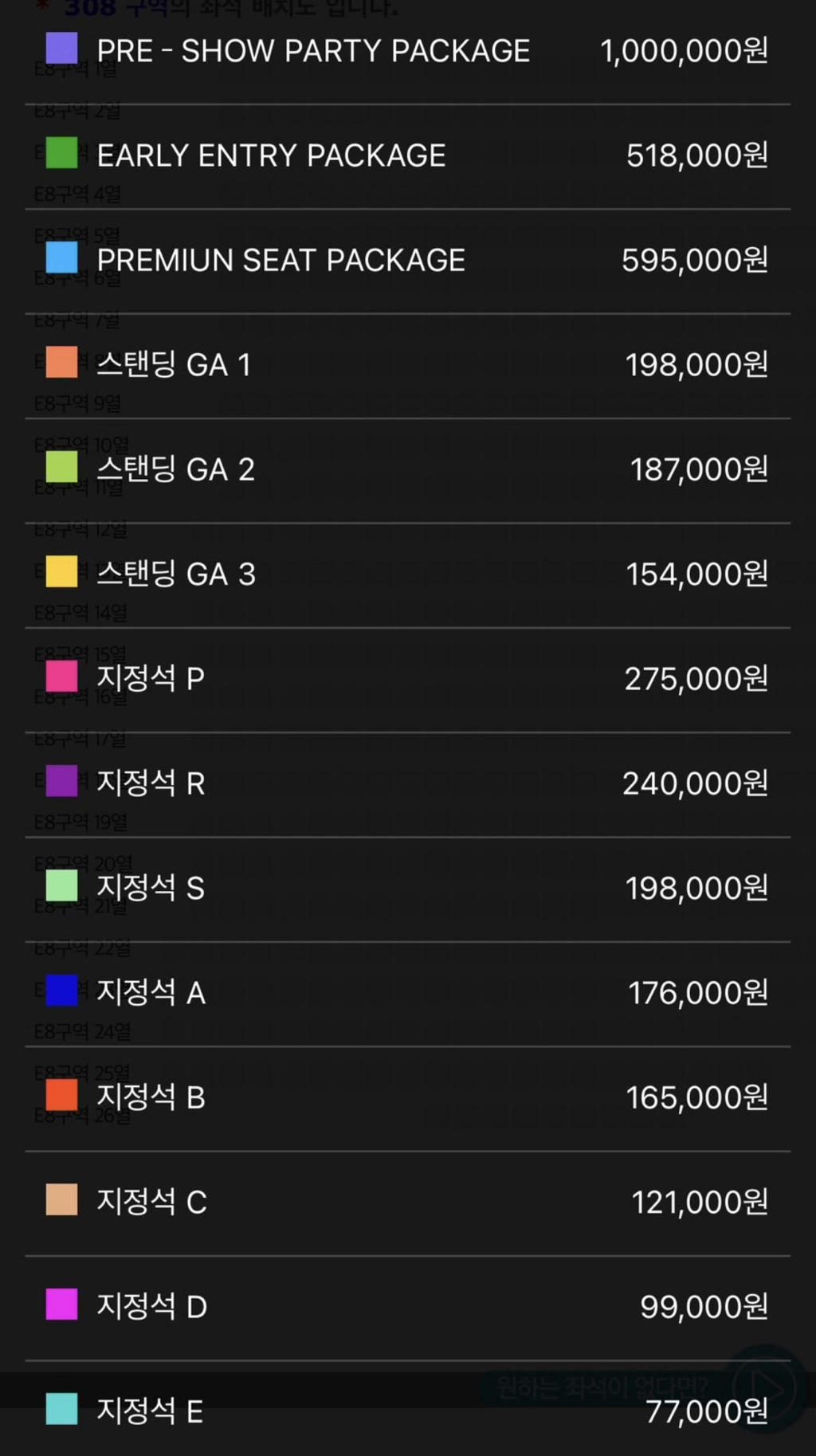Select EARLY ENTRY PACKAGE seat grade
Image resolution: width=816 pixels, height=1456 pixels.
tap(271, 155)
